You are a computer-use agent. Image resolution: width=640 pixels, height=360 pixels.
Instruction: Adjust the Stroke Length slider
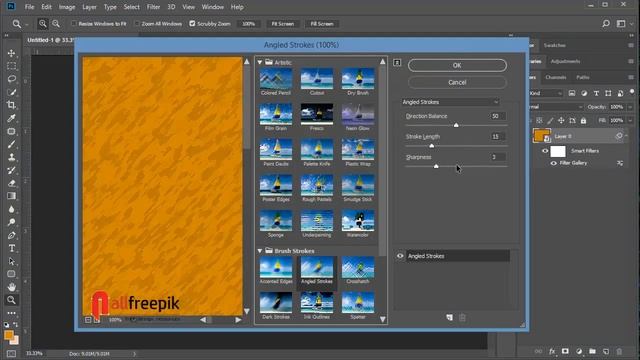[x=431, y=145]
